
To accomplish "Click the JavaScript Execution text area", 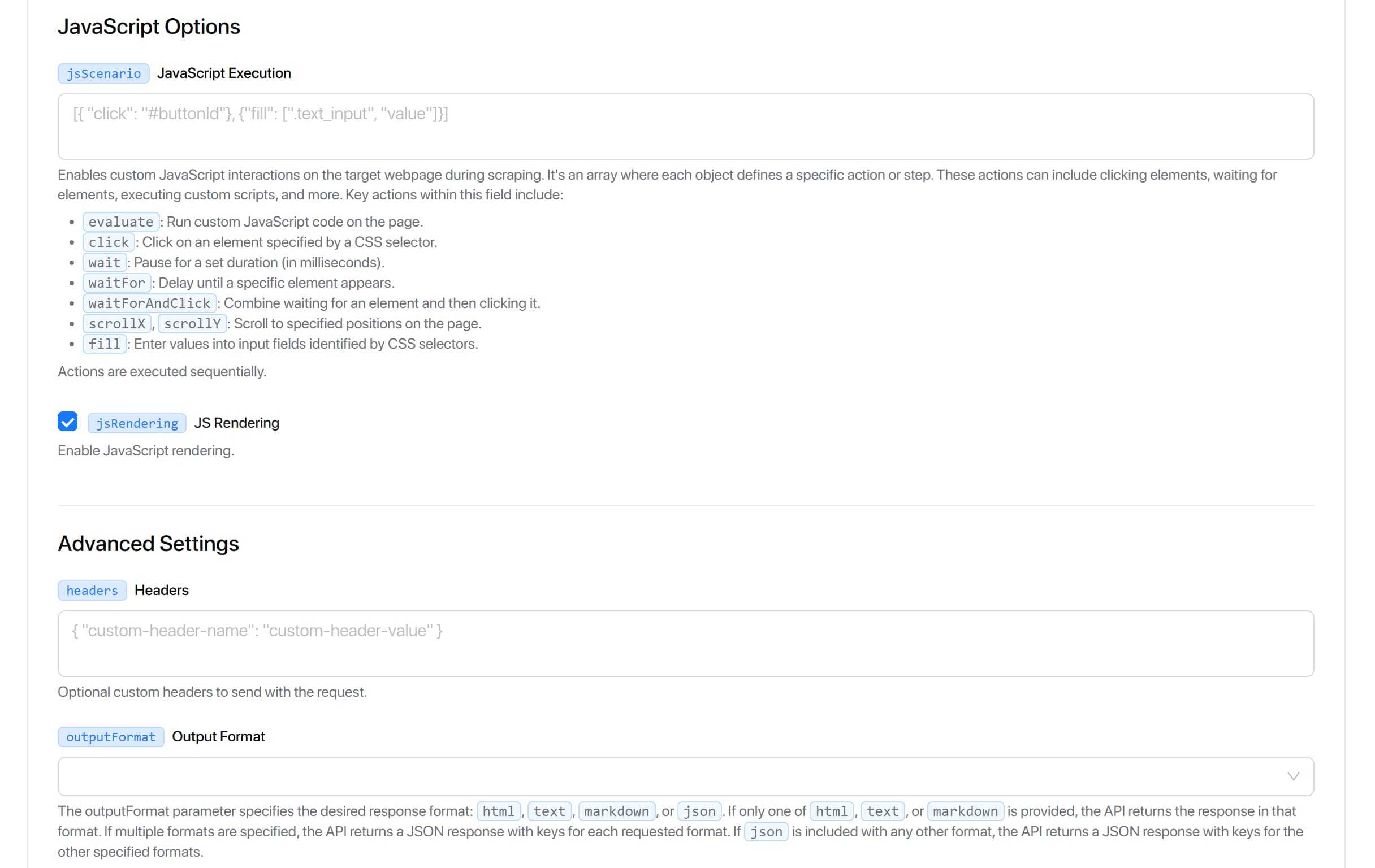I will point(685,126).
